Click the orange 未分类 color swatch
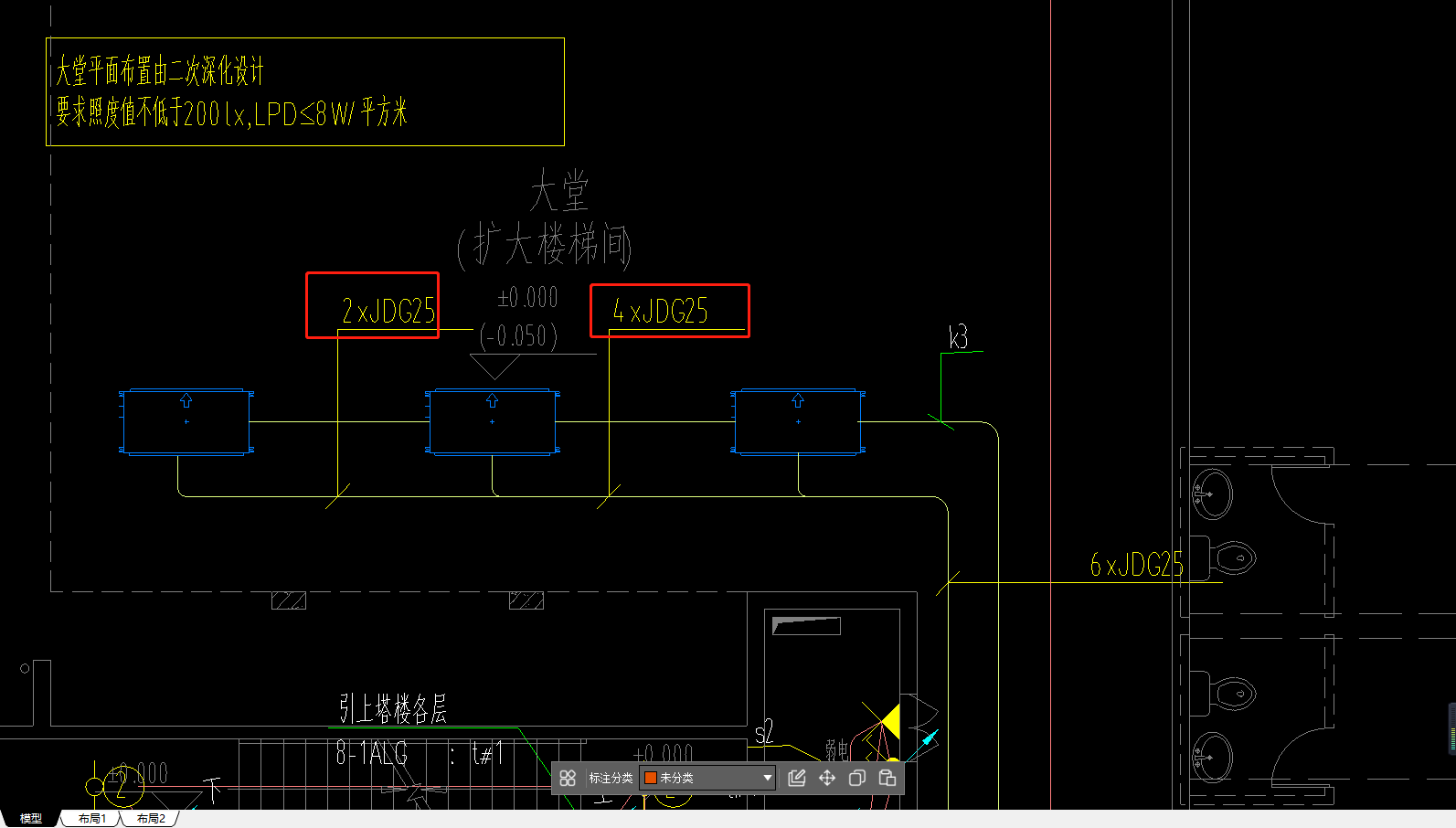This screenshot has height=828, width=1456. [651, 778]
